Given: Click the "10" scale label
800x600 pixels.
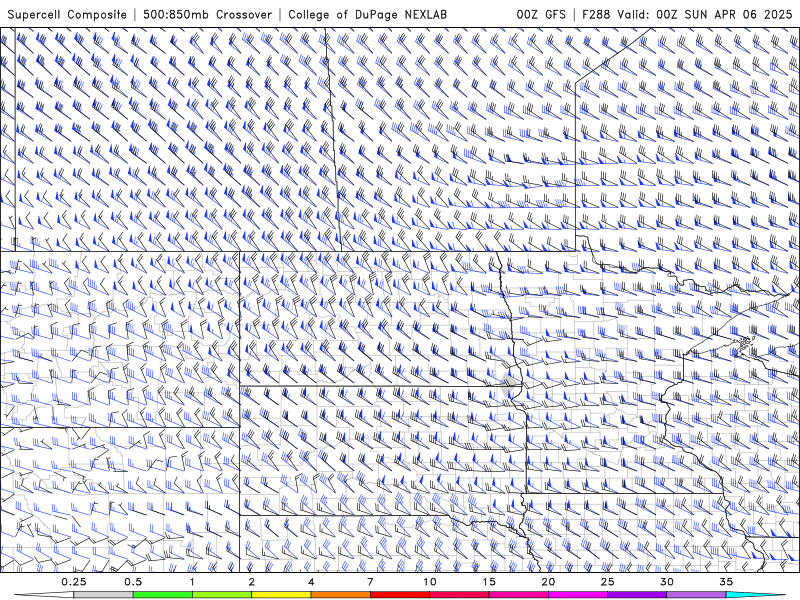Looking at the screenshot, I should [430, 582].
